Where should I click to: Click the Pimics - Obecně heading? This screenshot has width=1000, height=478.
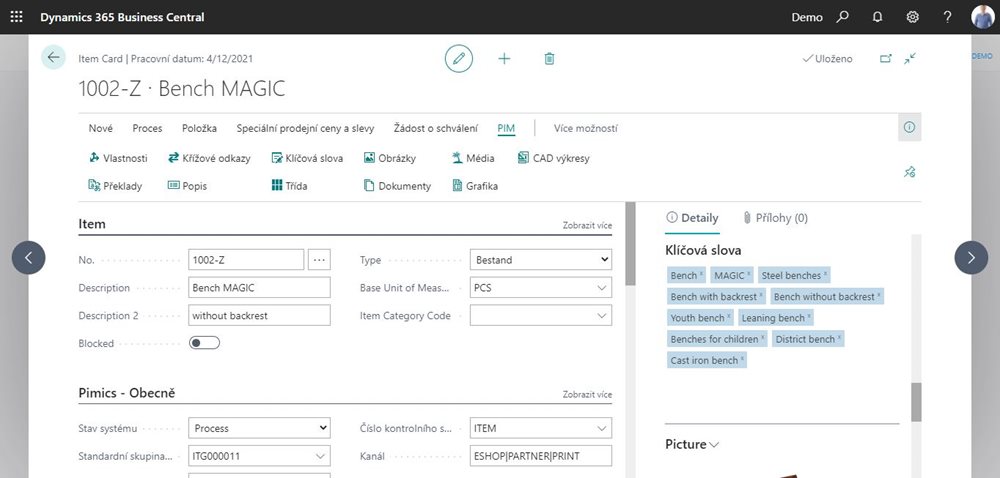coord(126,393)
